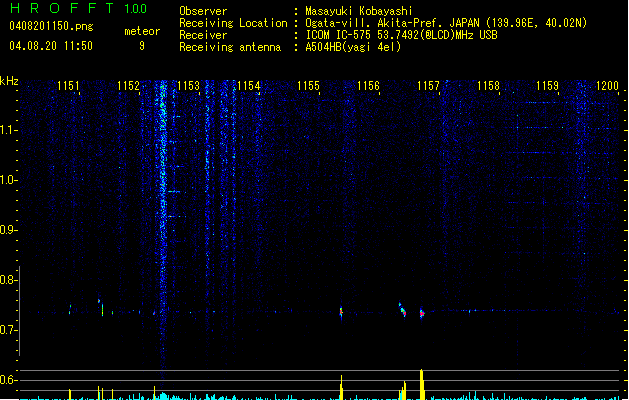Click the 1156 time marker
This screenshot has height=400, width=629.
coord(368,86)
